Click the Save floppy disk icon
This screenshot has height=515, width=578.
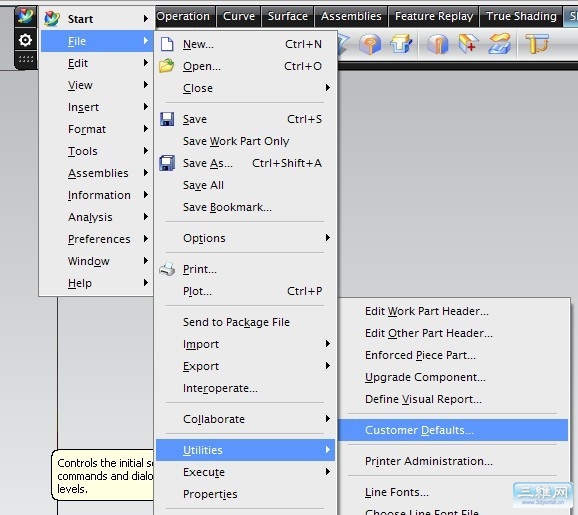coord(167,119)
